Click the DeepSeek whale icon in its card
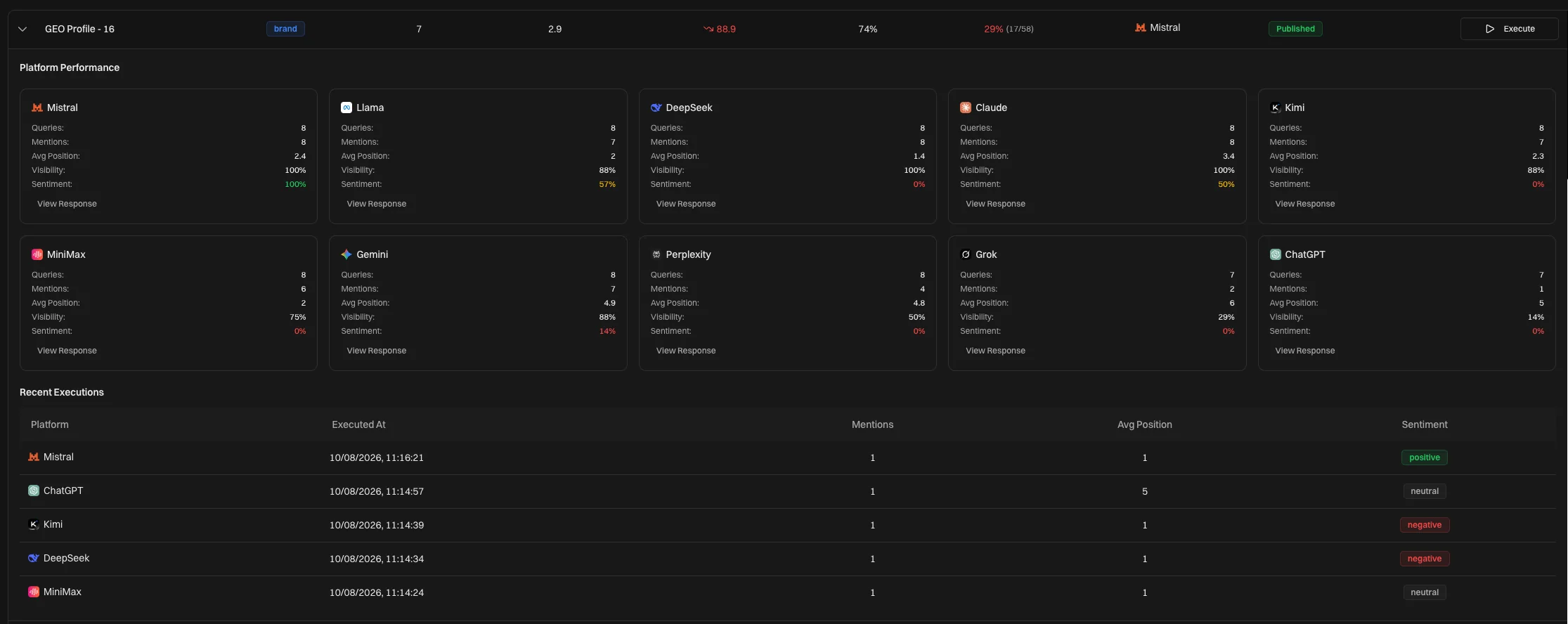Screen dimensions: 1568x624 [656, 108]
